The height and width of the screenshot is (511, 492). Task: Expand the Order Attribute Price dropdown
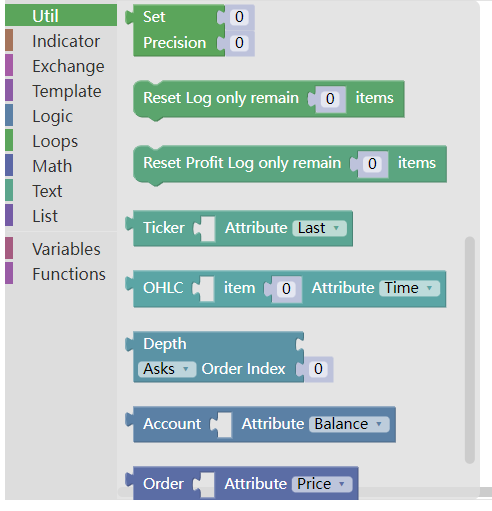point(322,484)
